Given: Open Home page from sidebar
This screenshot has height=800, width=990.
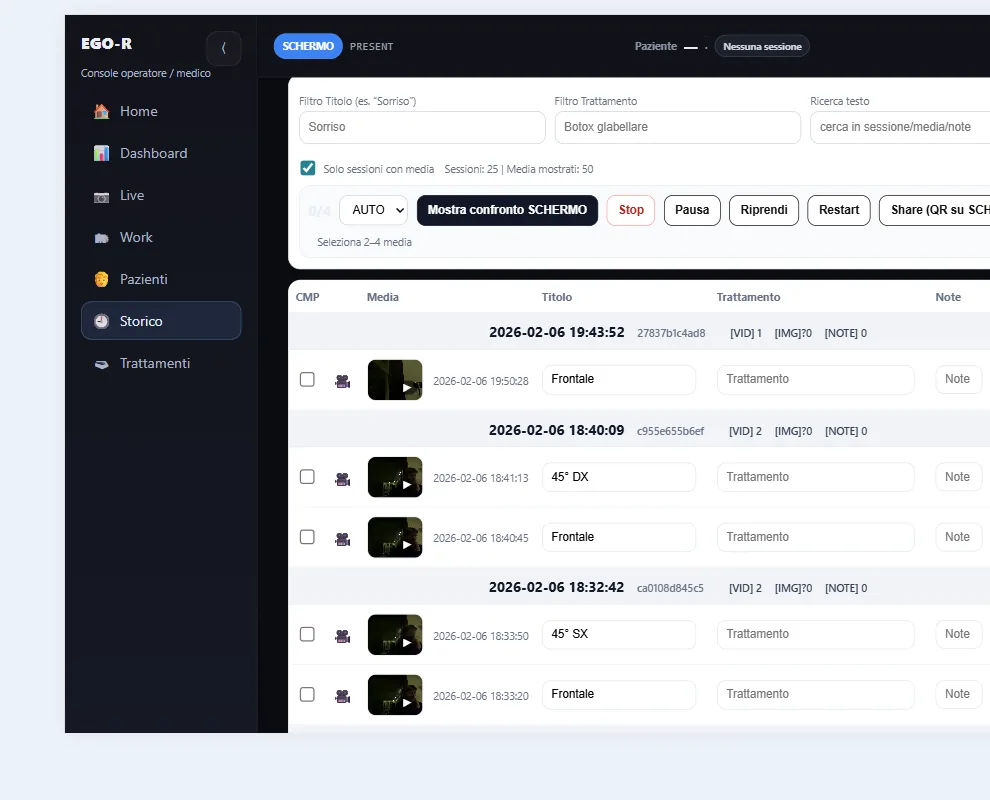Looking at the screenshot, I should [161, 112].
